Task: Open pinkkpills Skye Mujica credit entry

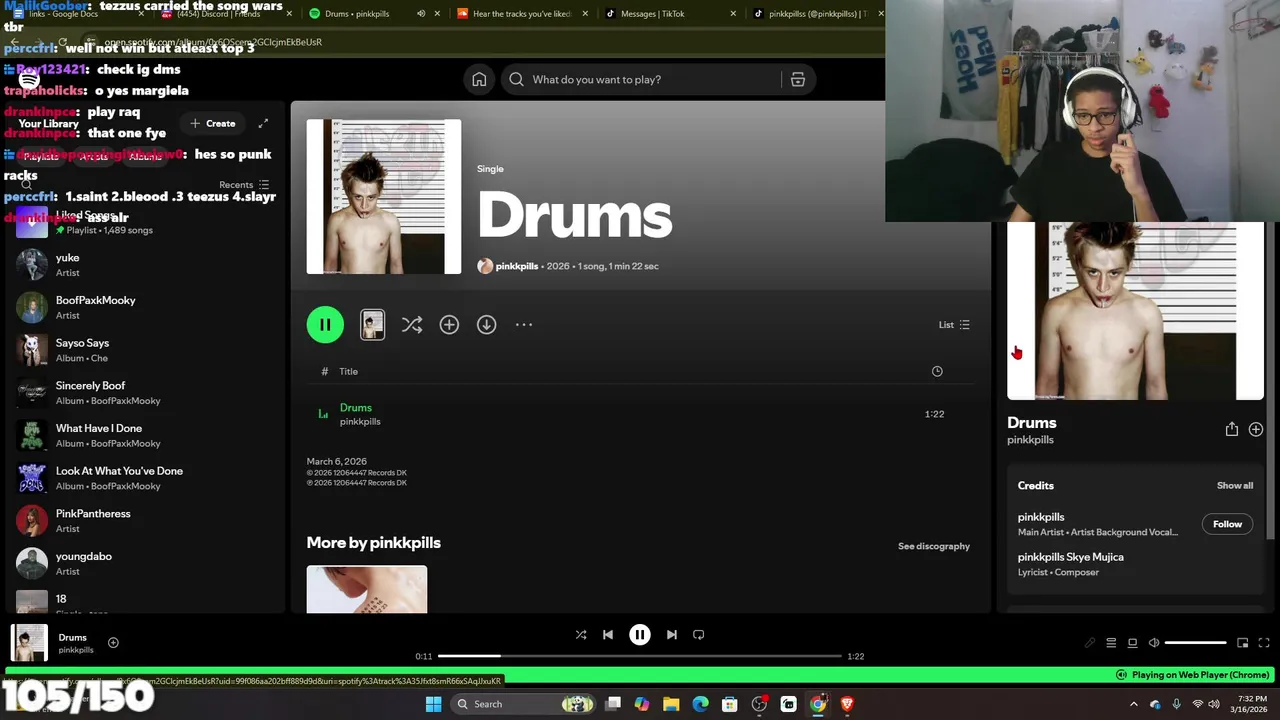Action: 1071,557
